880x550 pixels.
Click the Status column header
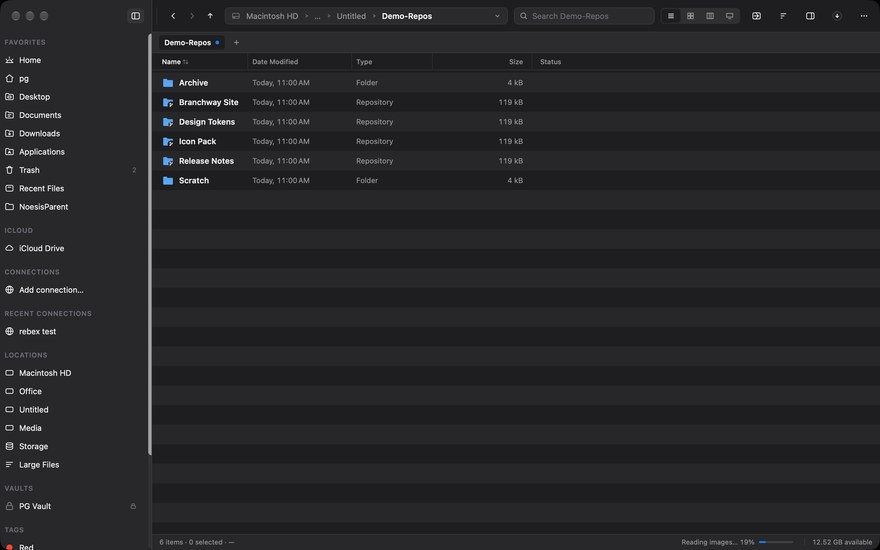tap(550, 62)
